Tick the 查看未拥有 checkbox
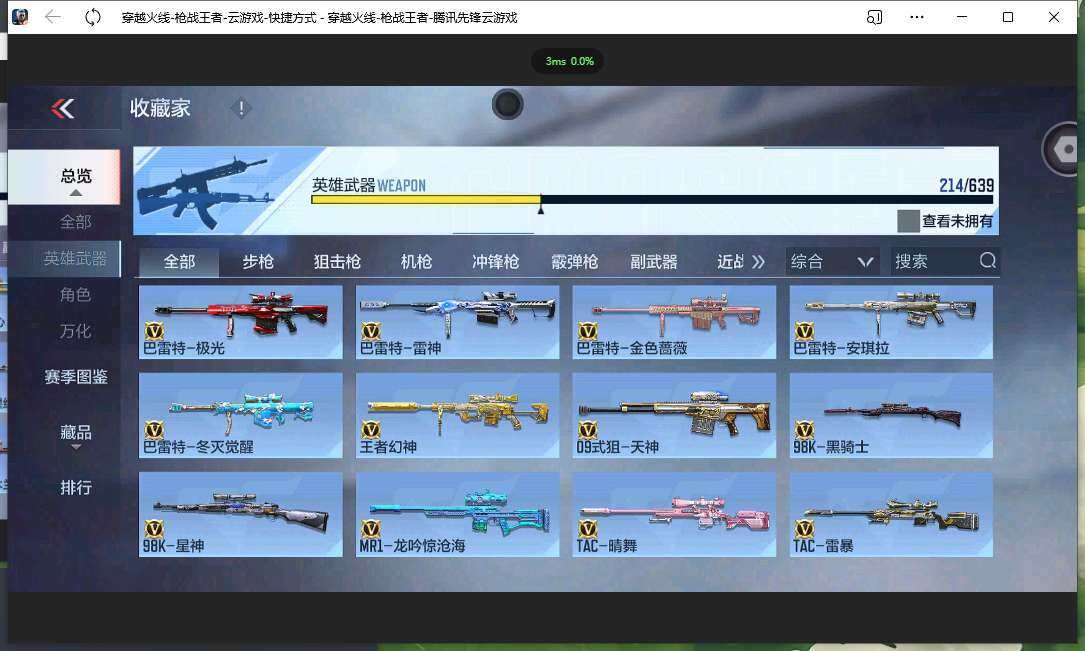The image size is (1085, 651). tap(908, 221)
